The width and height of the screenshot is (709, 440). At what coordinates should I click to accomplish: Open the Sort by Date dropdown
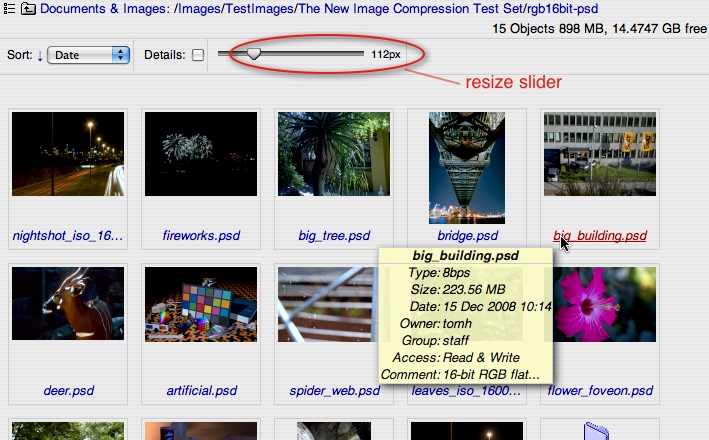pyautogui.click(x=88, y=55)
